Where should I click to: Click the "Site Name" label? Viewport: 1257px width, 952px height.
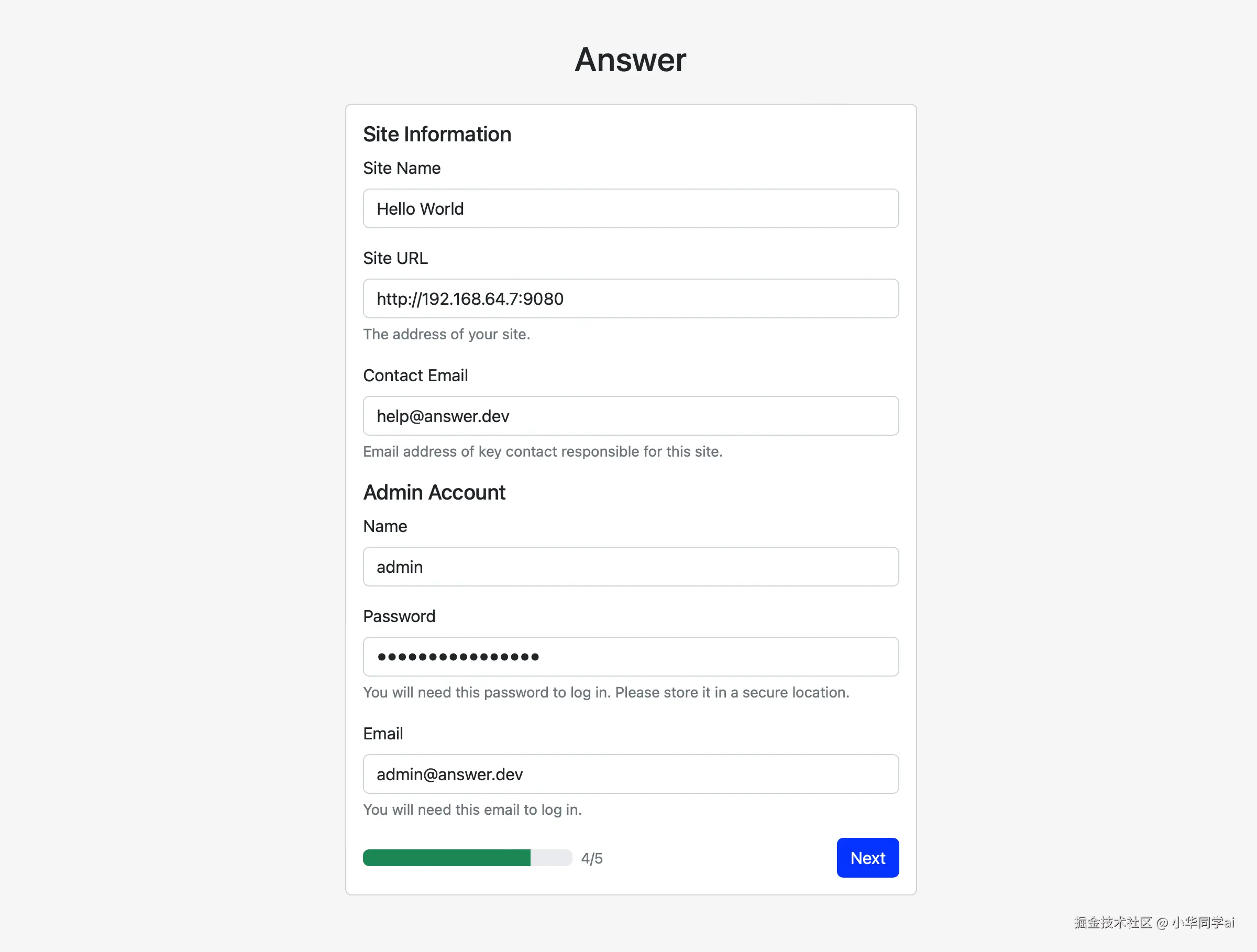[402, 168]
